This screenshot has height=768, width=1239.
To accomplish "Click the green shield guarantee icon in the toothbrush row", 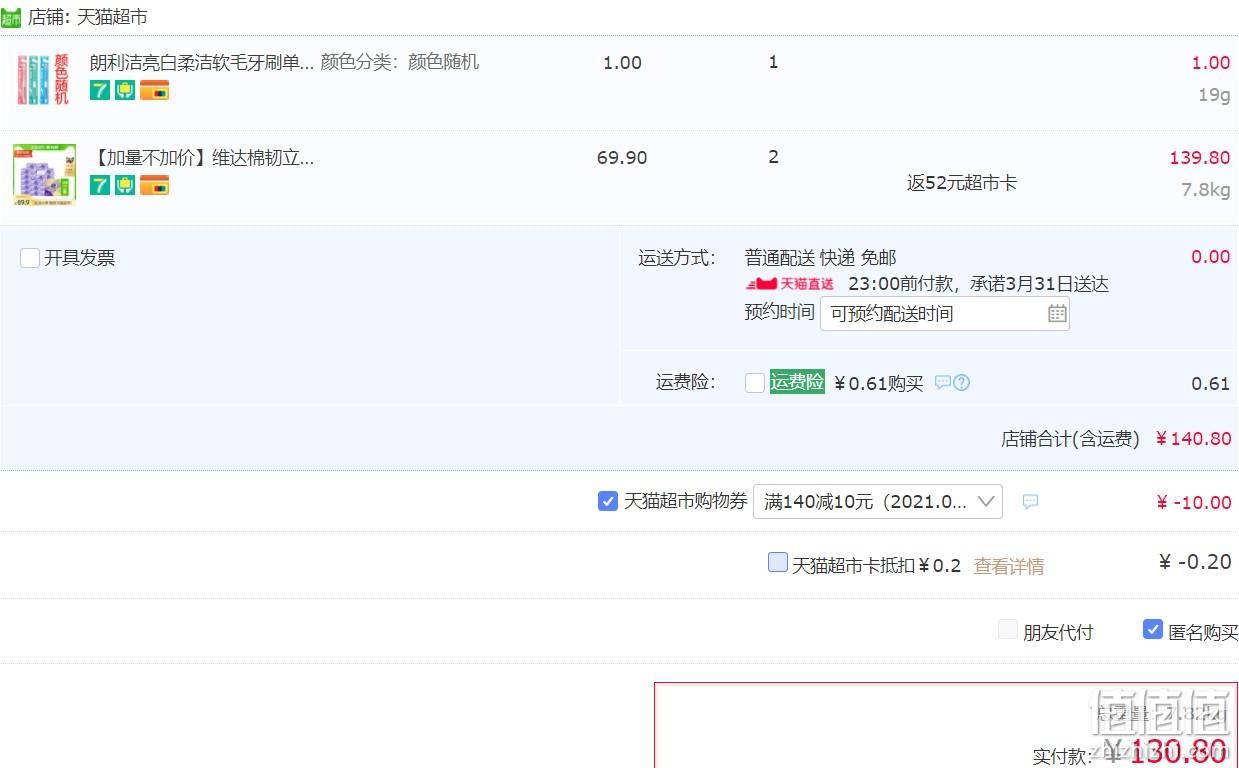I will coord(125,91).
